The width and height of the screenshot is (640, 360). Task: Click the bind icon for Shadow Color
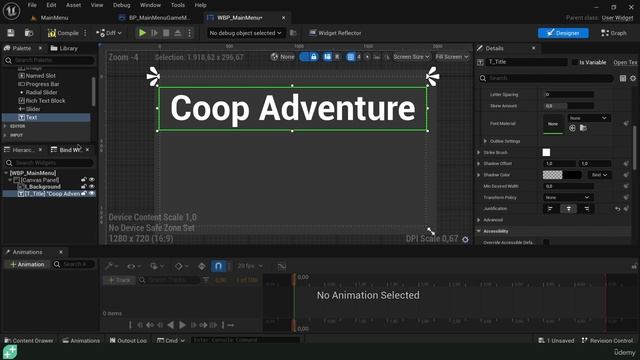(626, 175)
